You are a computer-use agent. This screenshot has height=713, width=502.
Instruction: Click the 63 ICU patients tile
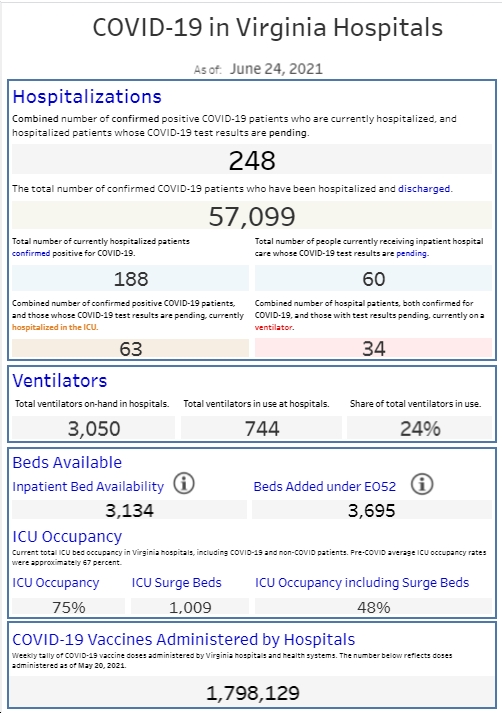pyautogui.click(x=131, y=348)
